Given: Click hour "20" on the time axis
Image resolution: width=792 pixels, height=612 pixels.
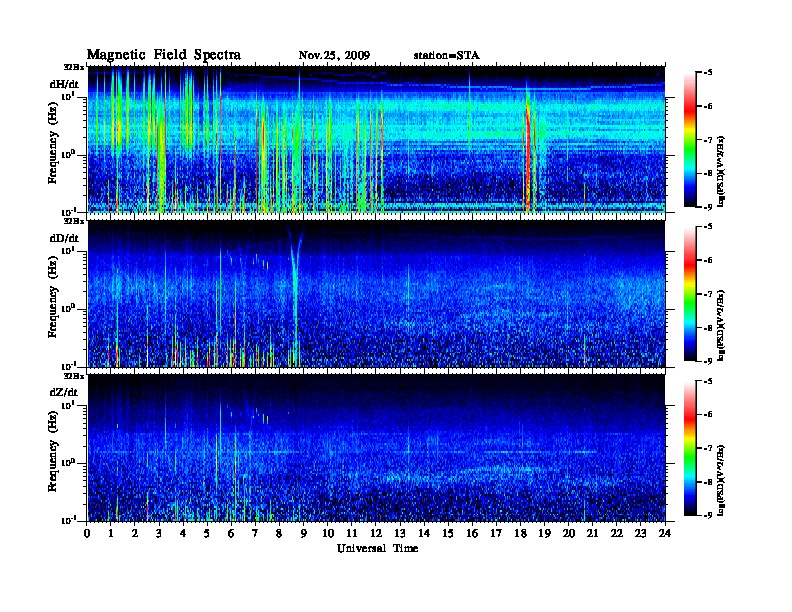Looking at the screenshot, I should [x=569, y=534].
